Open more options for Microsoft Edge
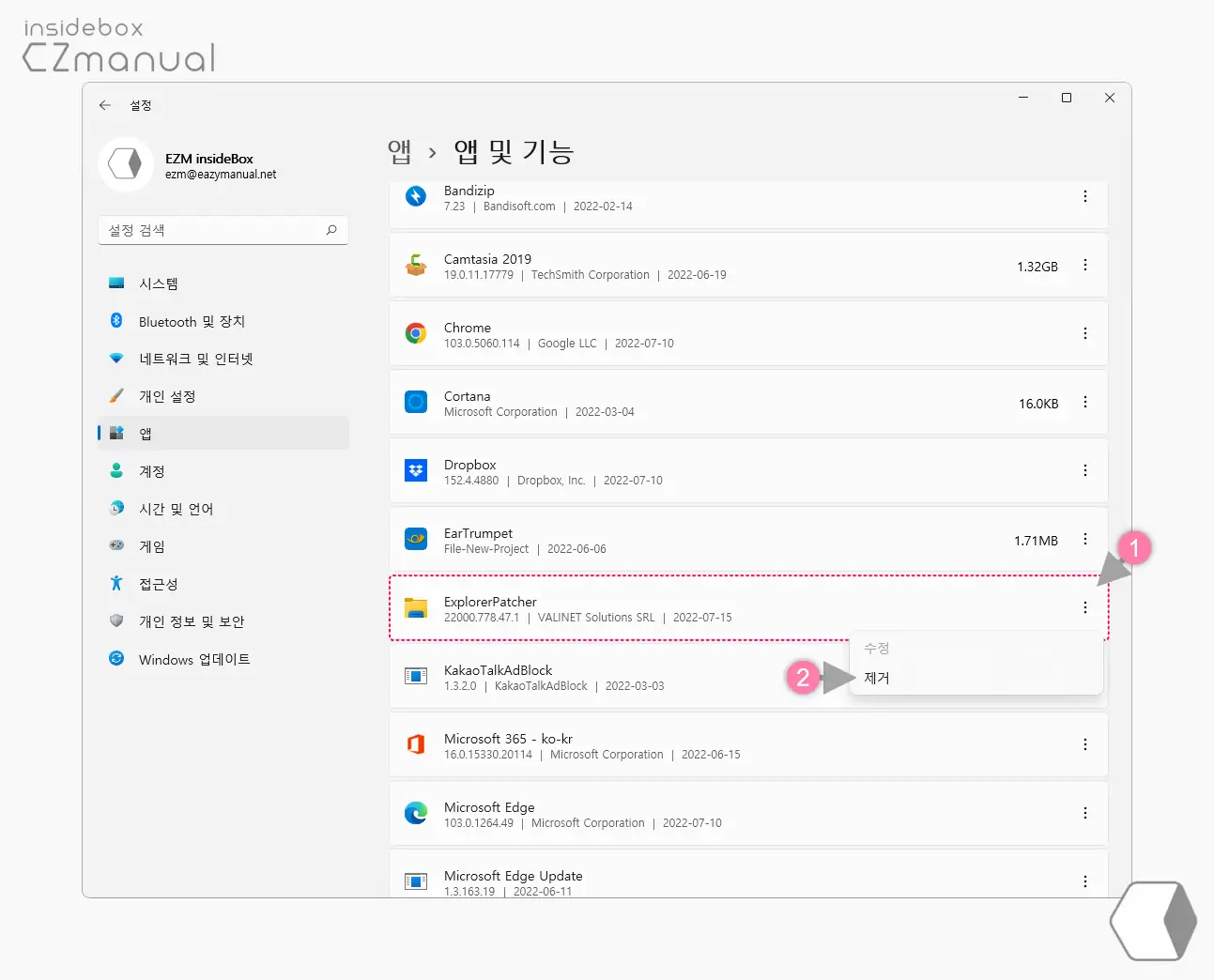 coord(1084,813)
